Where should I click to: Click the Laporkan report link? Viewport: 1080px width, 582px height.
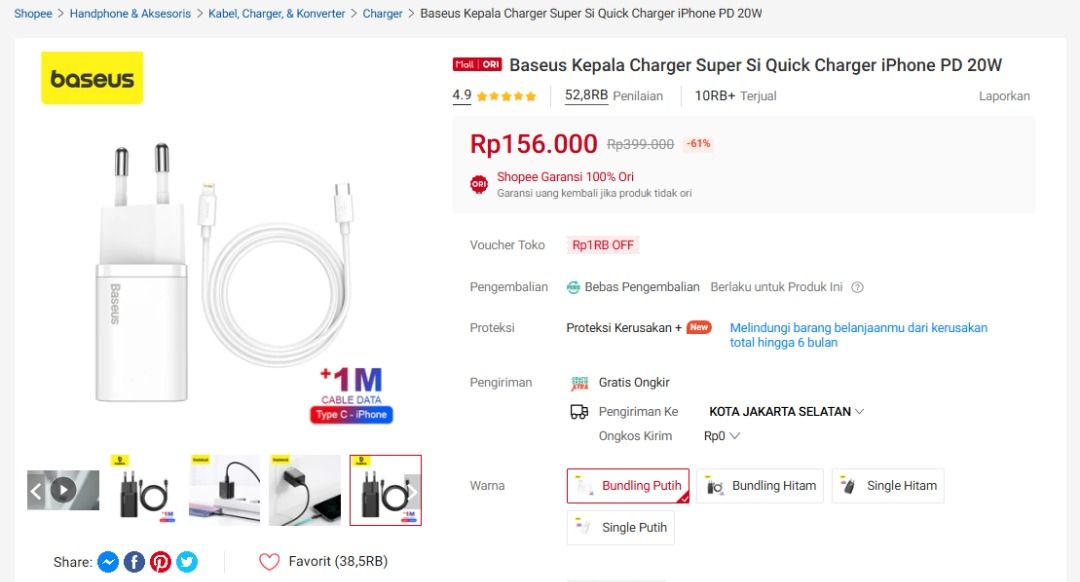(1004, 96)
